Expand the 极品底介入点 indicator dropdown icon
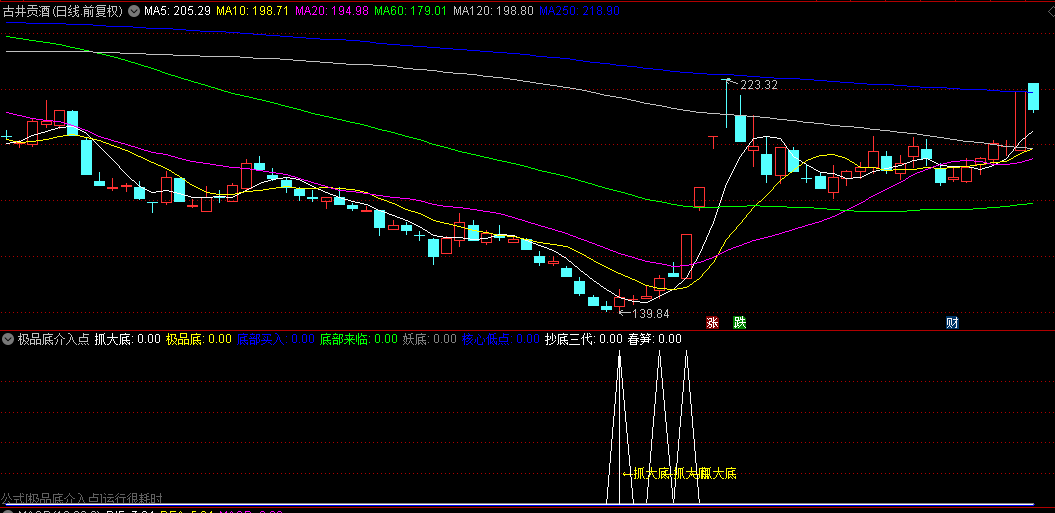This screenshot has width=1055, height=513. coord(9,339)
